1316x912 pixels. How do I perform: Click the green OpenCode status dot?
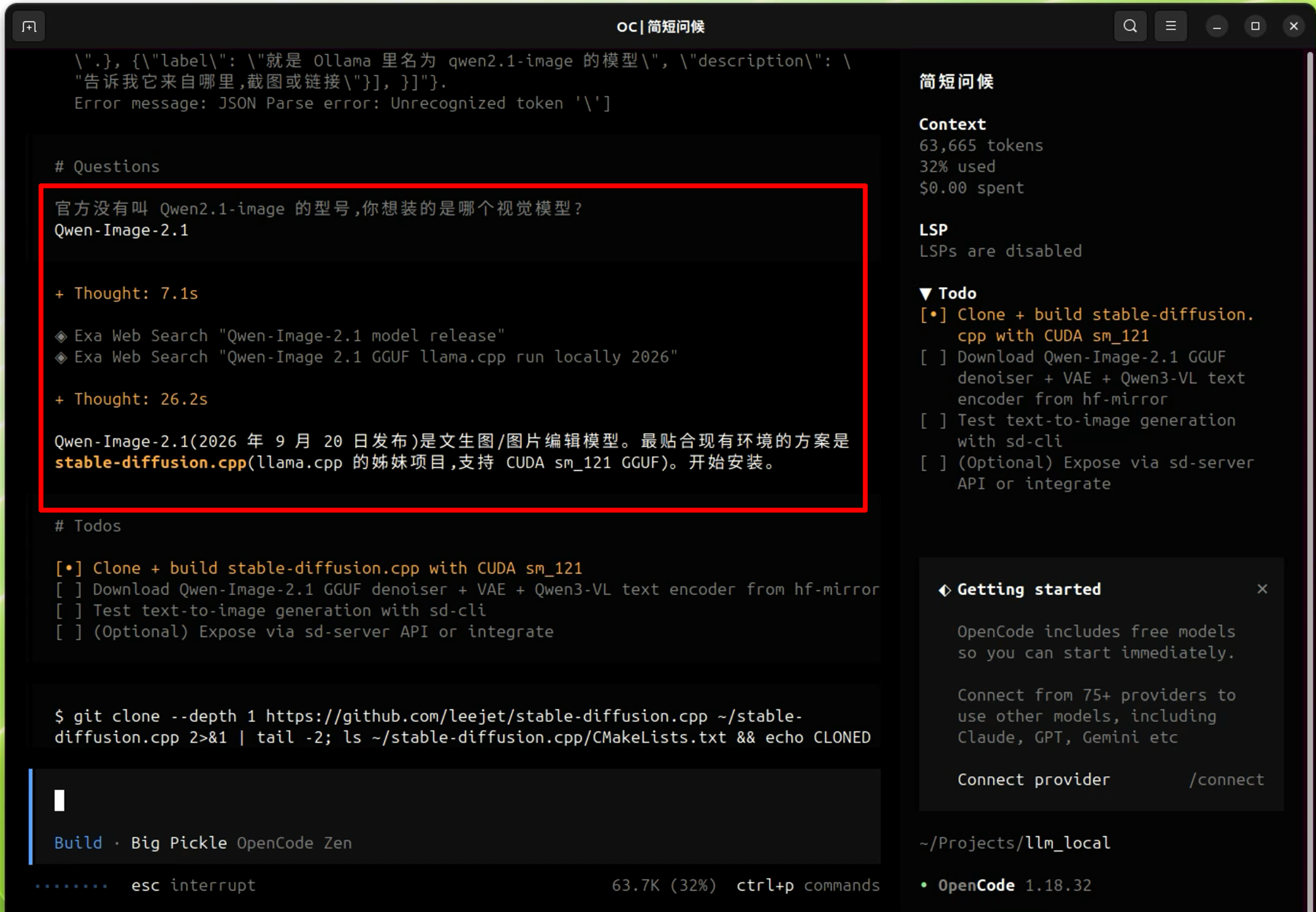pos(924,885)
